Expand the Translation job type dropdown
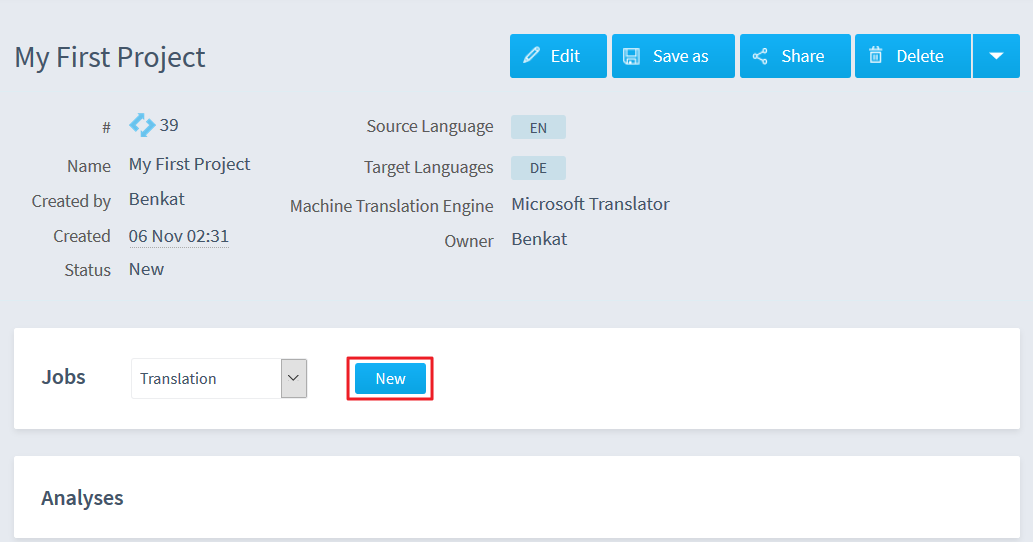 pyautogui.click(x=294, y=378)
